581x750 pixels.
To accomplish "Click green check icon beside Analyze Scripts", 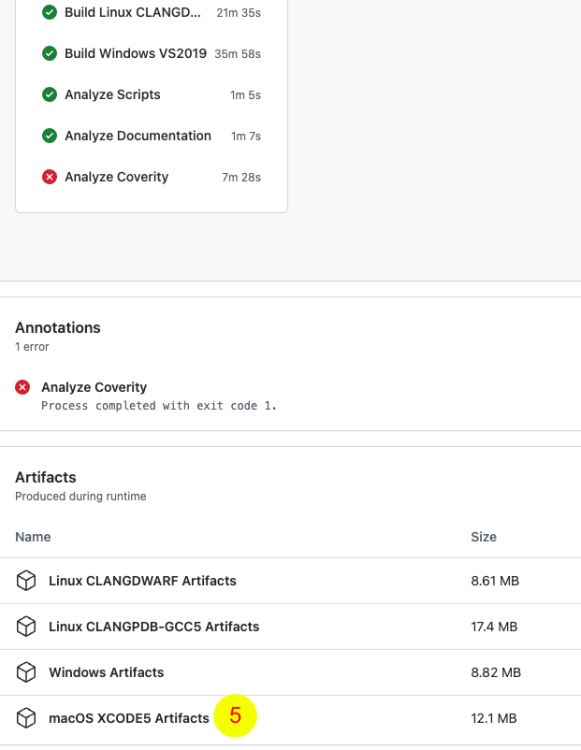I will (49, 95).
